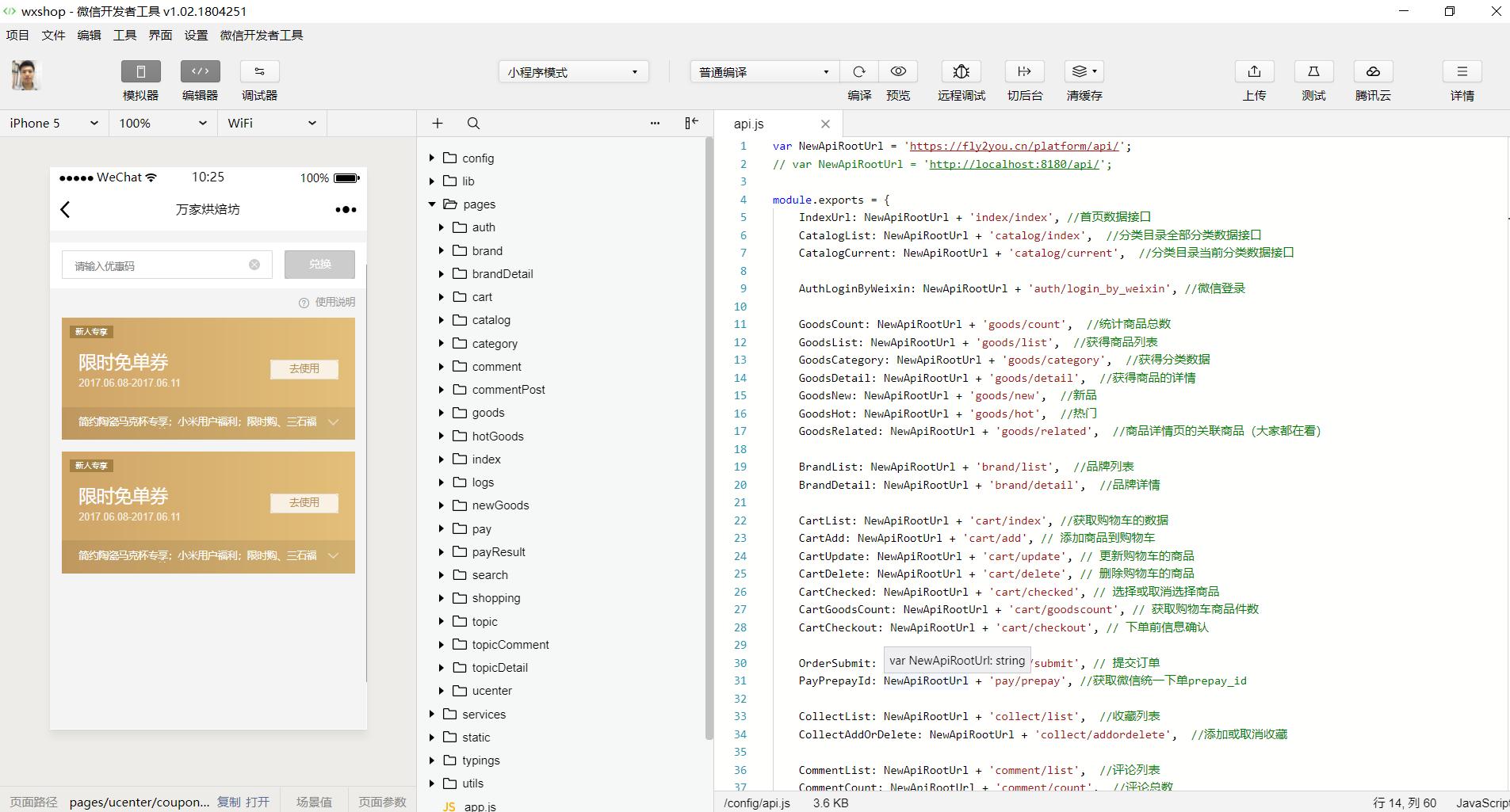Open the iPhone 5 device dropdown
The height and width of the screenshot is (812, 1510).
click(x=54, y=124)
